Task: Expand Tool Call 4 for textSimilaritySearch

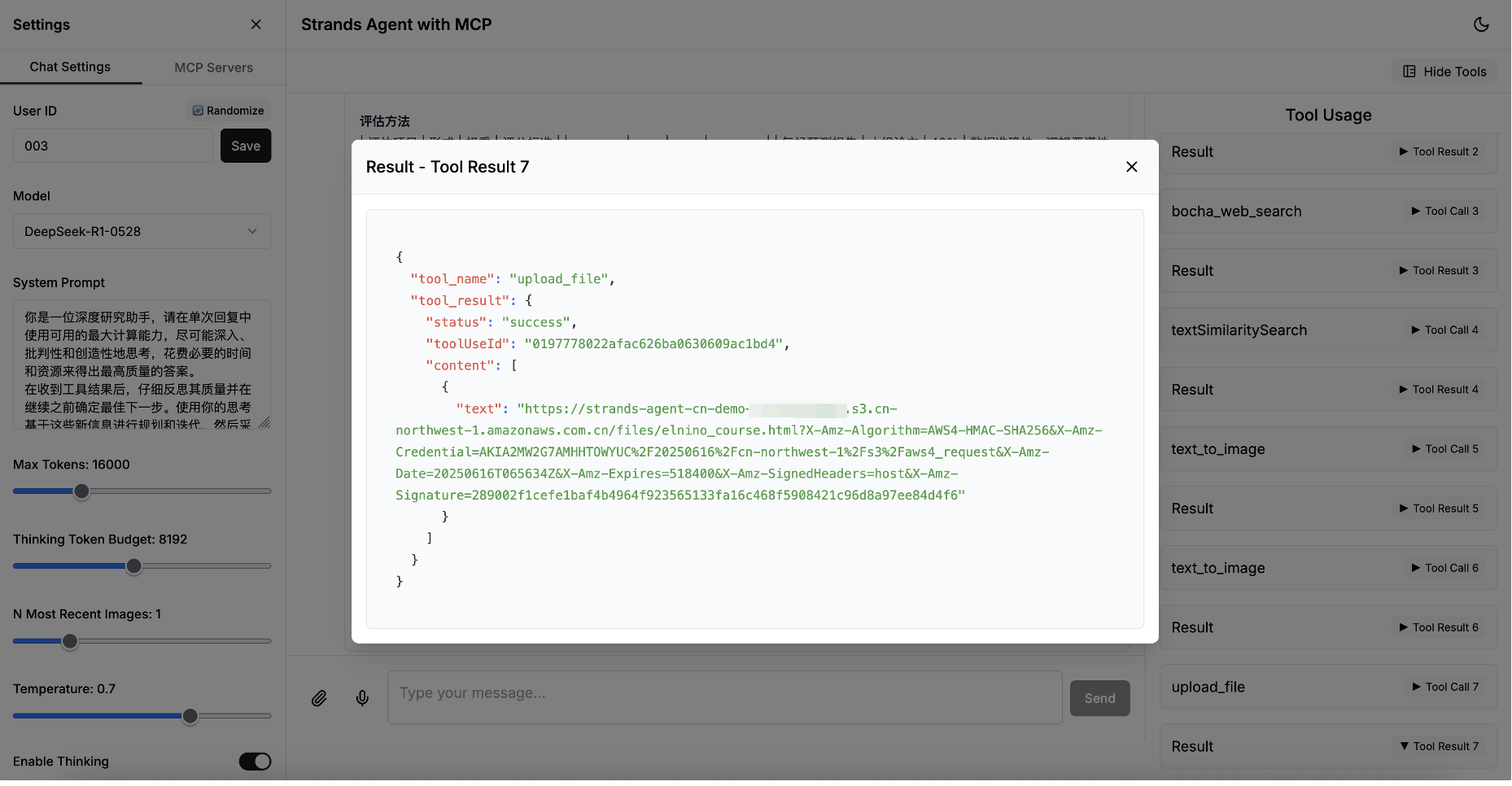Action: click(1445, 330)
